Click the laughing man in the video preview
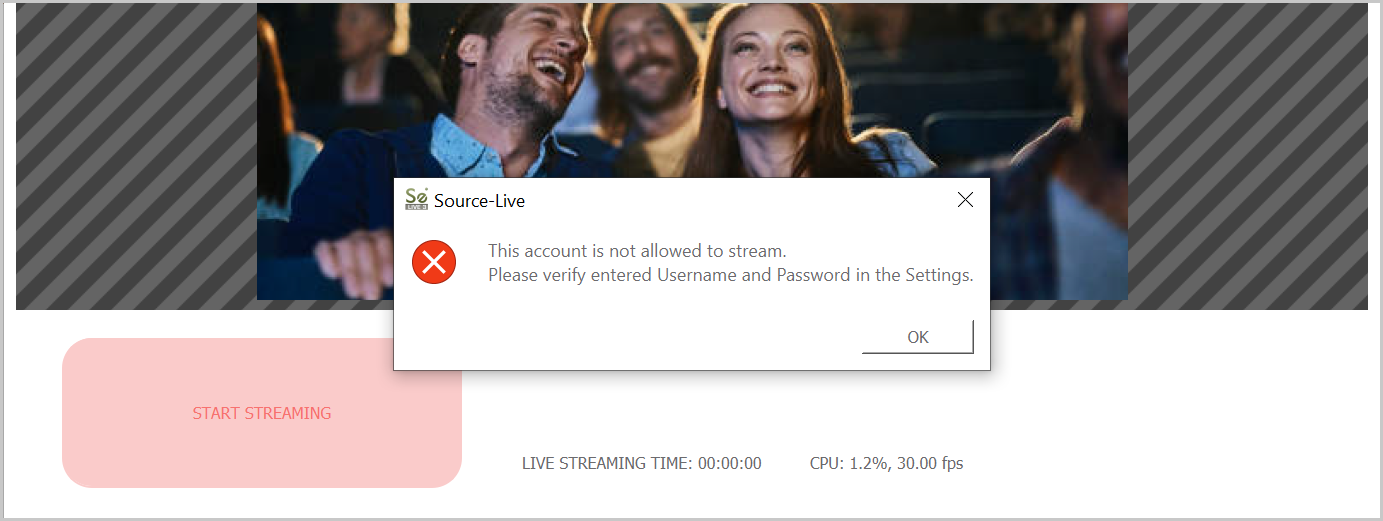Viewport: 1383px width, 521px height. [x=520, y=80]
